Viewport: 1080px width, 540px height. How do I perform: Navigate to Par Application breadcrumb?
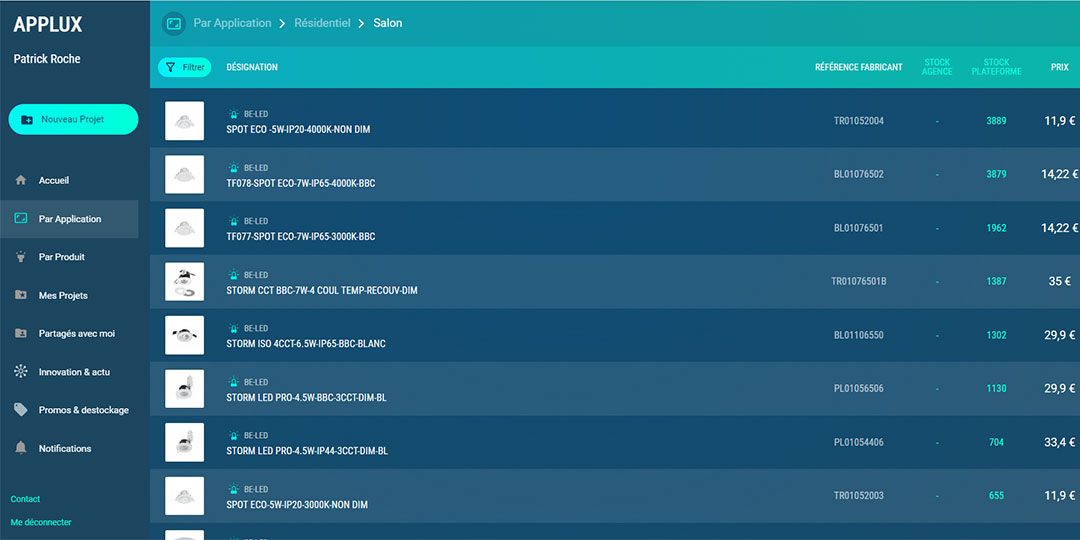232,23
